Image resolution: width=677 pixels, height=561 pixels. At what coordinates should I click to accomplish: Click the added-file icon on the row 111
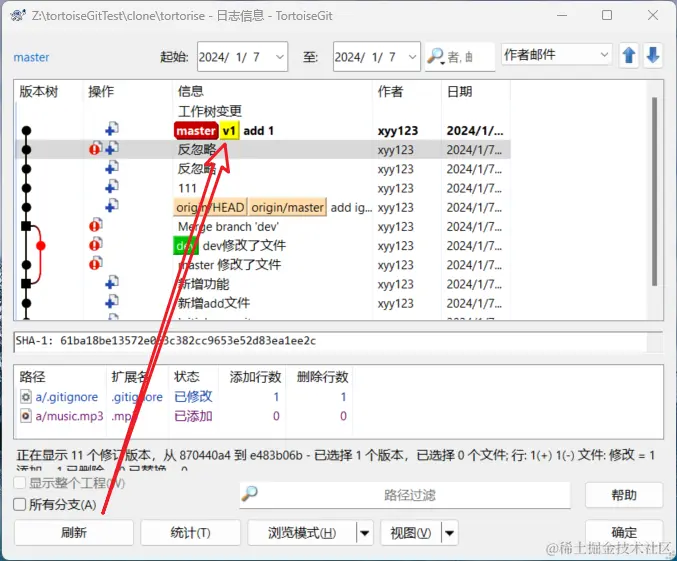click(112, 187)
